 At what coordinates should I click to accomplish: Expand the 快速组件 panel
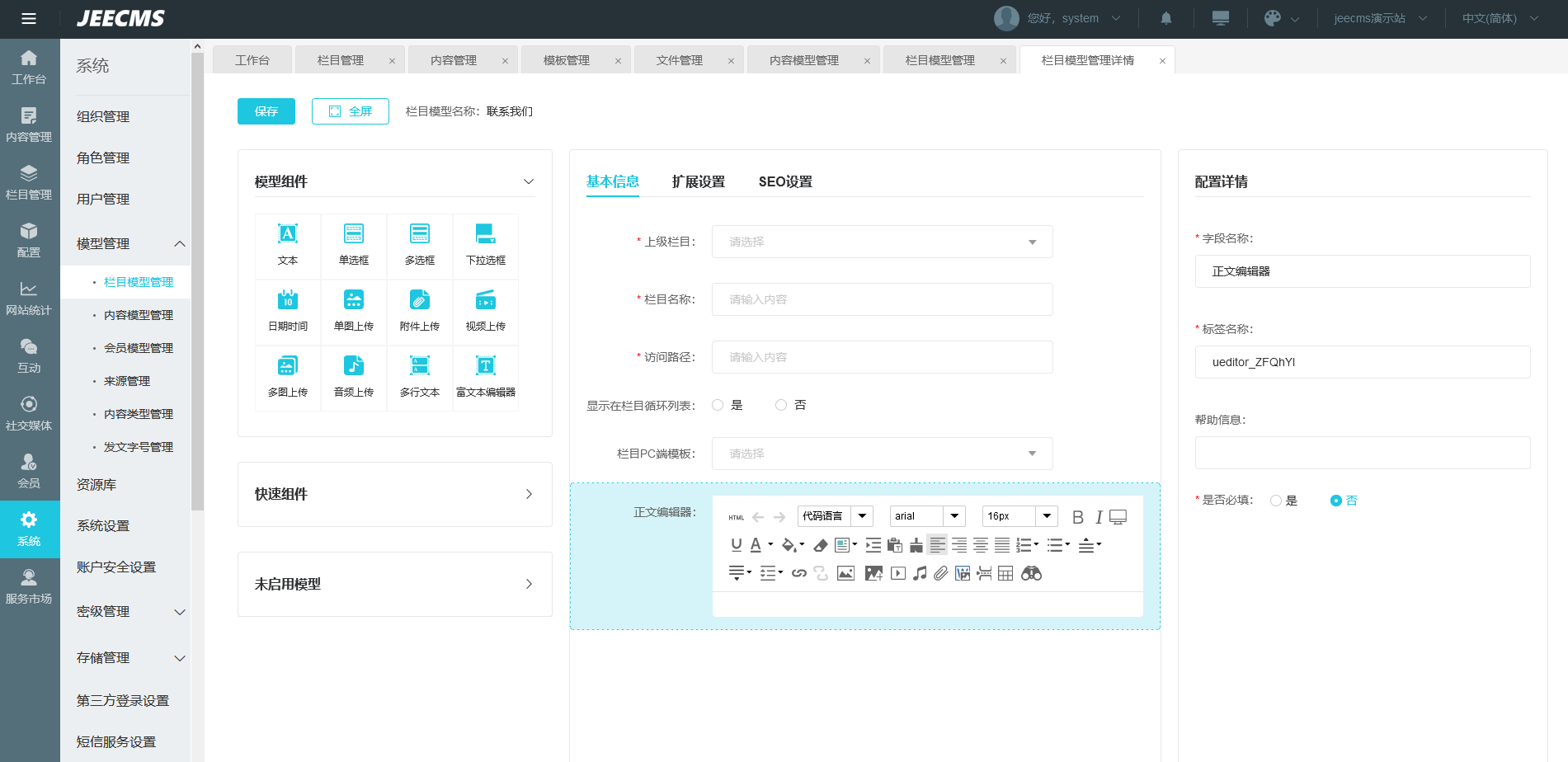[x=394, y=494]
